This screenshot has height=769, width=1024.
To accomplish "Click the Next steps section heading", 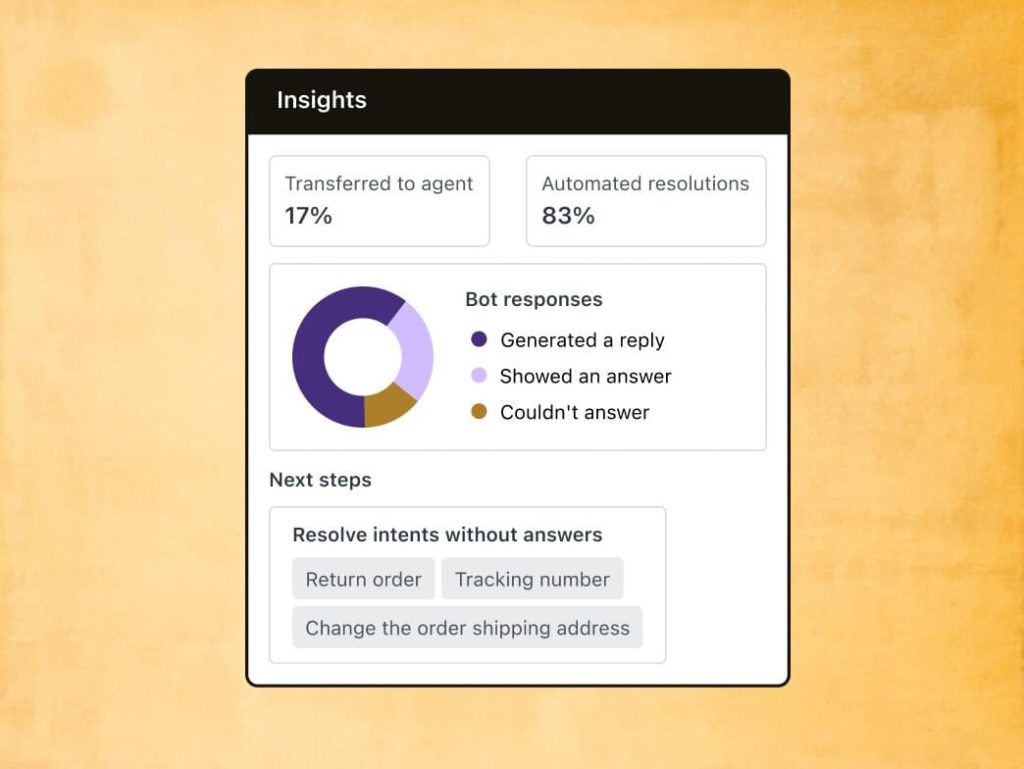I will click(320, 480).
